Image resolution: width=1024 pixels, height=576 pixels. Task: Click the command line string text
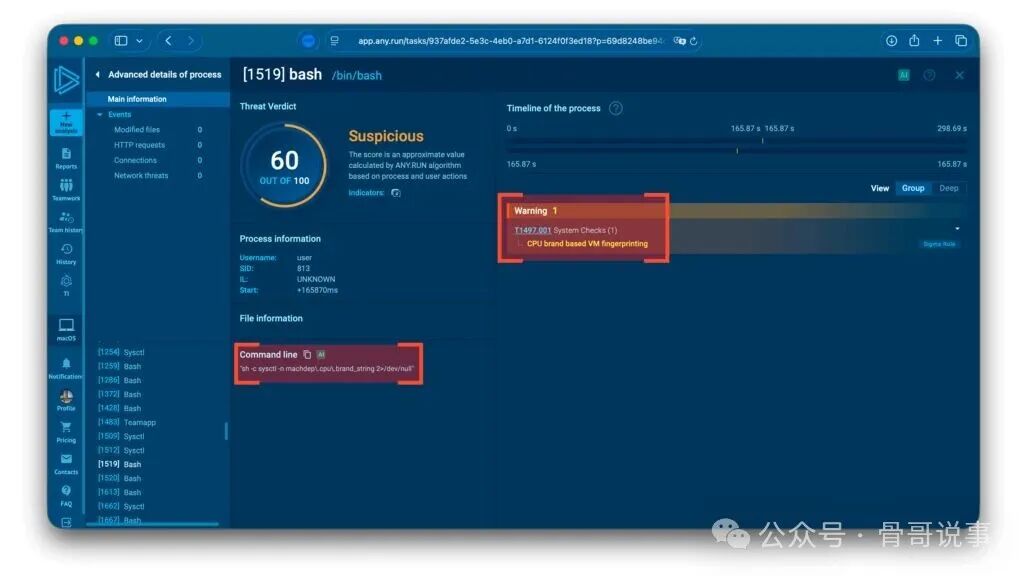pos(327,369)
